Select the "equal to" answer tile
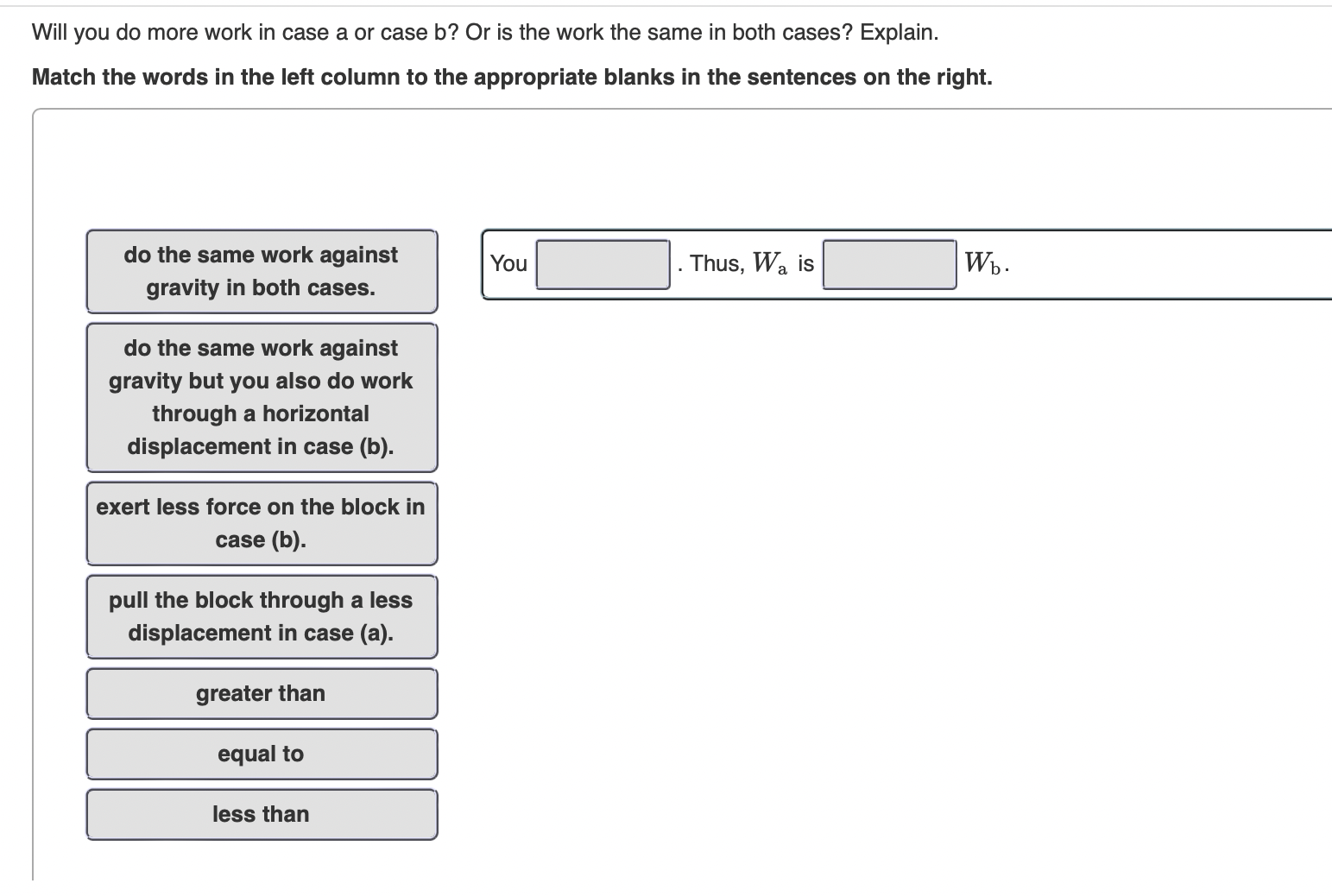 click(261, 754)
